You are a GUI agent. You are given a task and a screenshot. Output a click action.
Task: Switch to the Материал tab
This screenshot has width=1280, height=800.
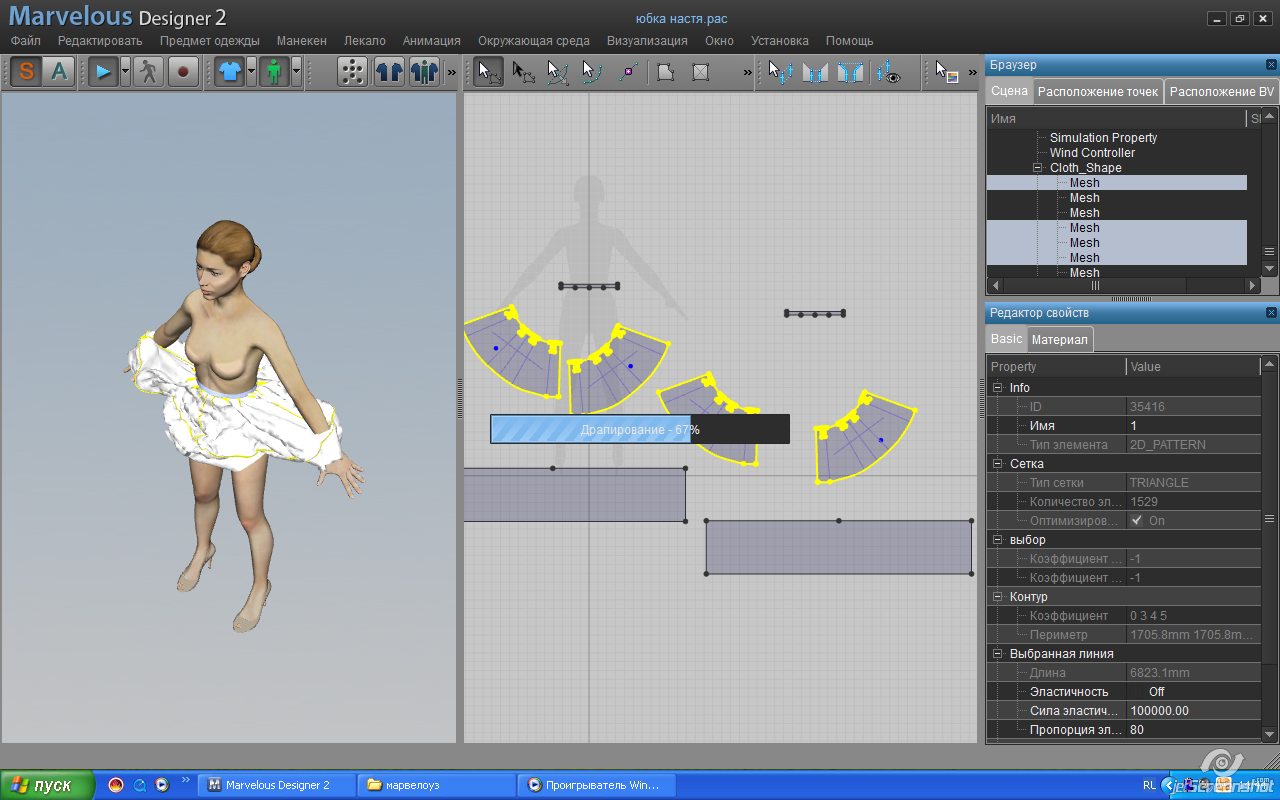click(x=1059, y=340)
